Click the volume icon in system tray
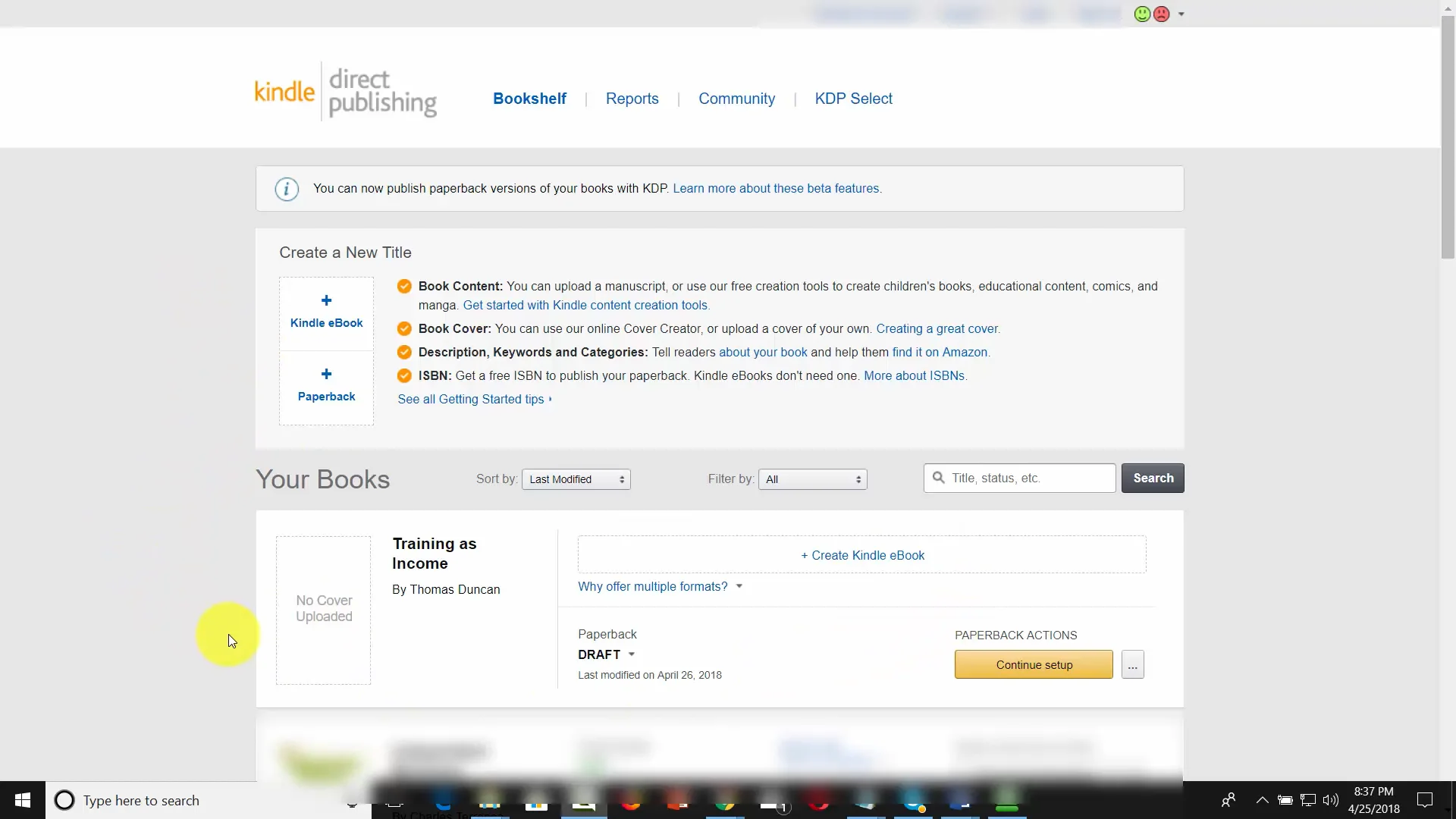Viewport: 1456px width, 819px height. coord(1331,800)
